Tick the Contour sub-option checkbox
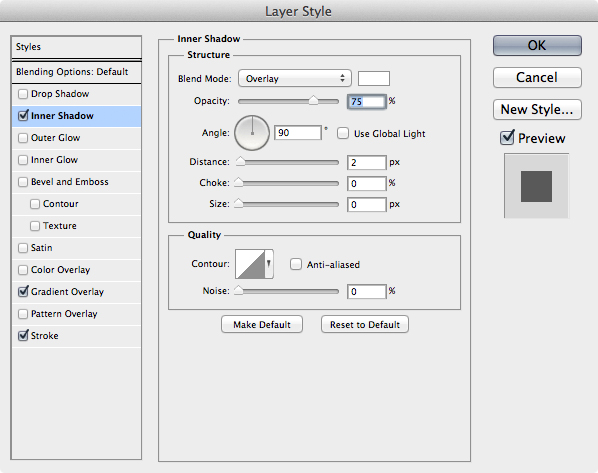 [35, 204]
